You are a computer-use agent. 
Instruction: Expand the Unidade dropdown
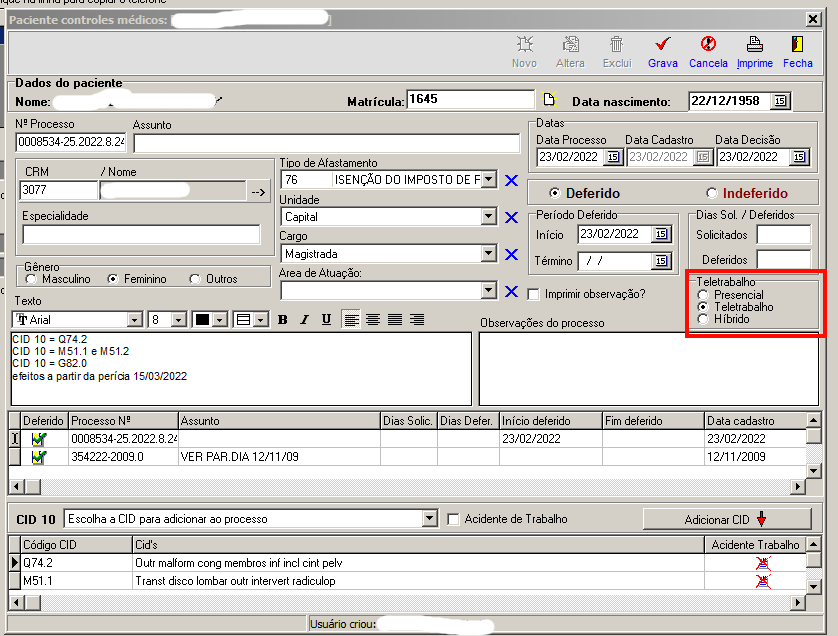(488, 217)
